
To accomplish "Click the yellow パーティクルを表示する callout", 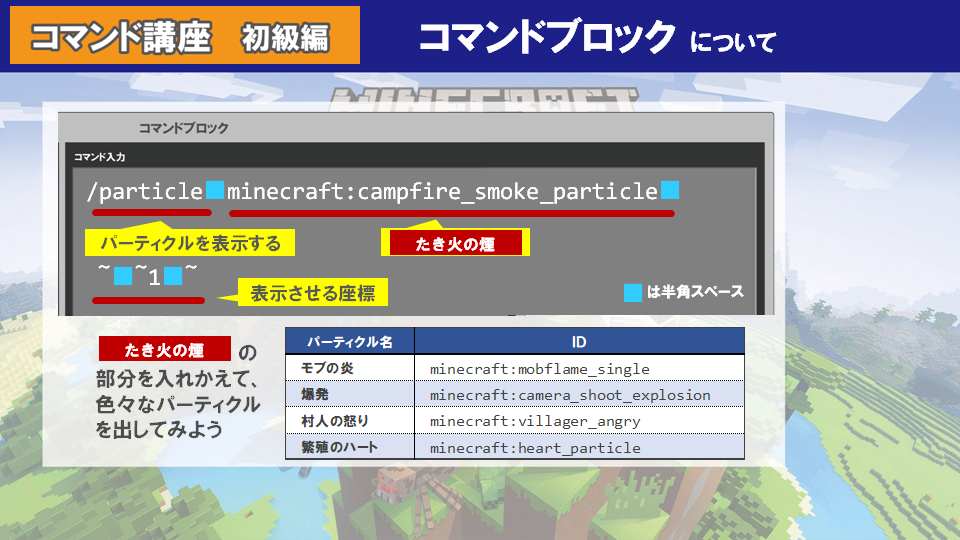I will (190, 243).
